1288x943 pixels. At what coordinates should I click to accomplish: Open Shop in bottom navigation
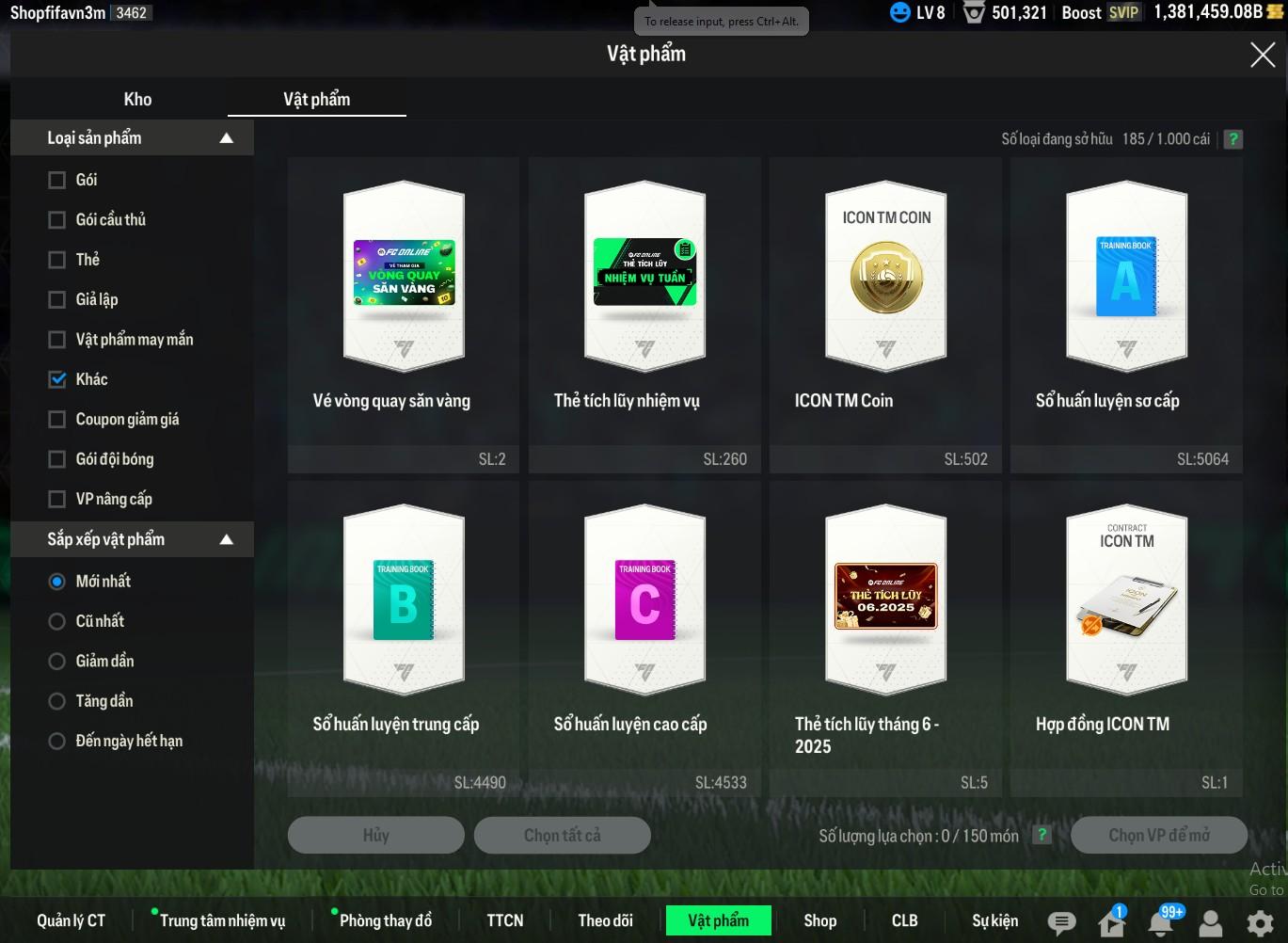pos(819,920)
